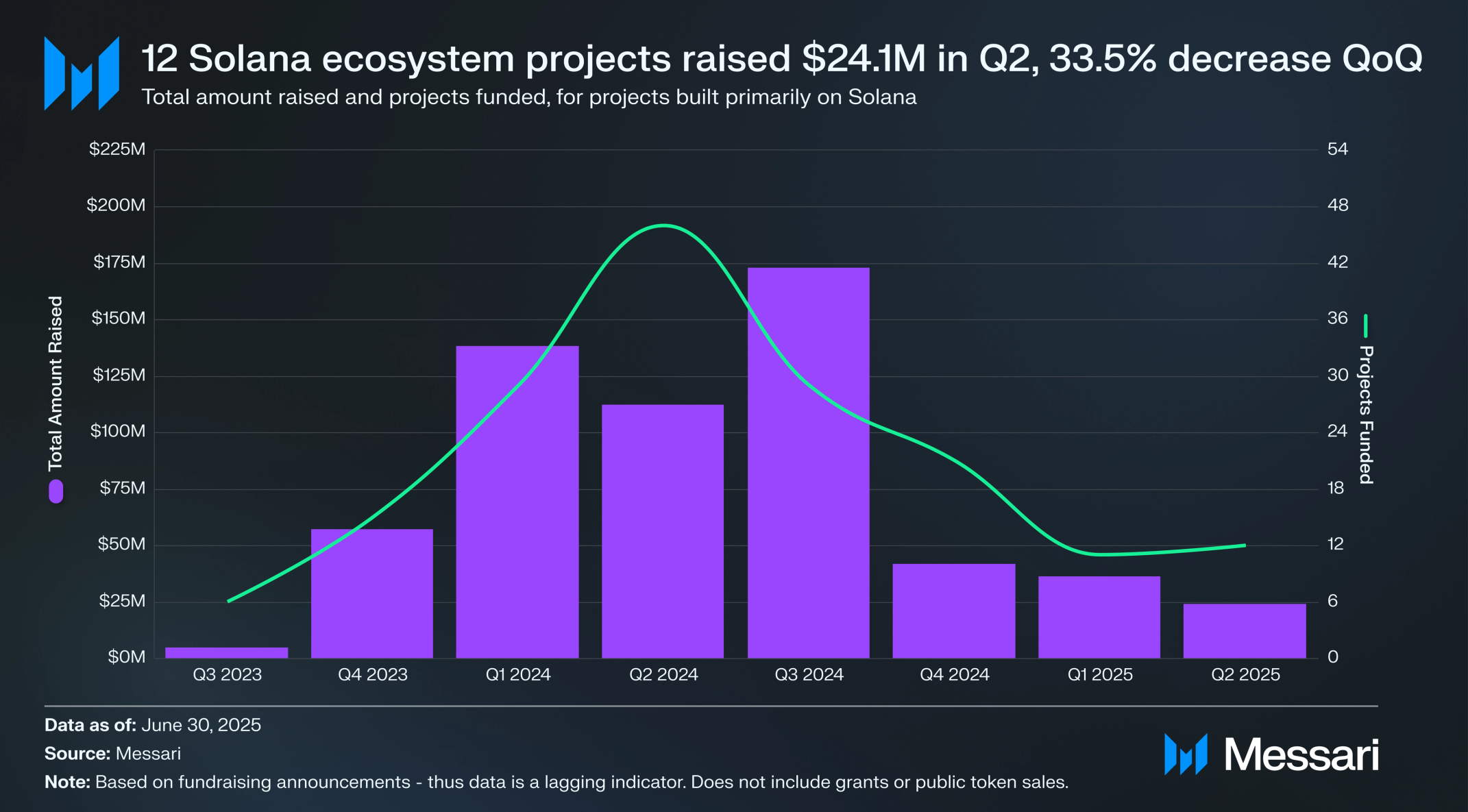This screenshot has height=812, width=1468.
Task: Click the 24 right-axis label
Action: (x=1338, y=432)
